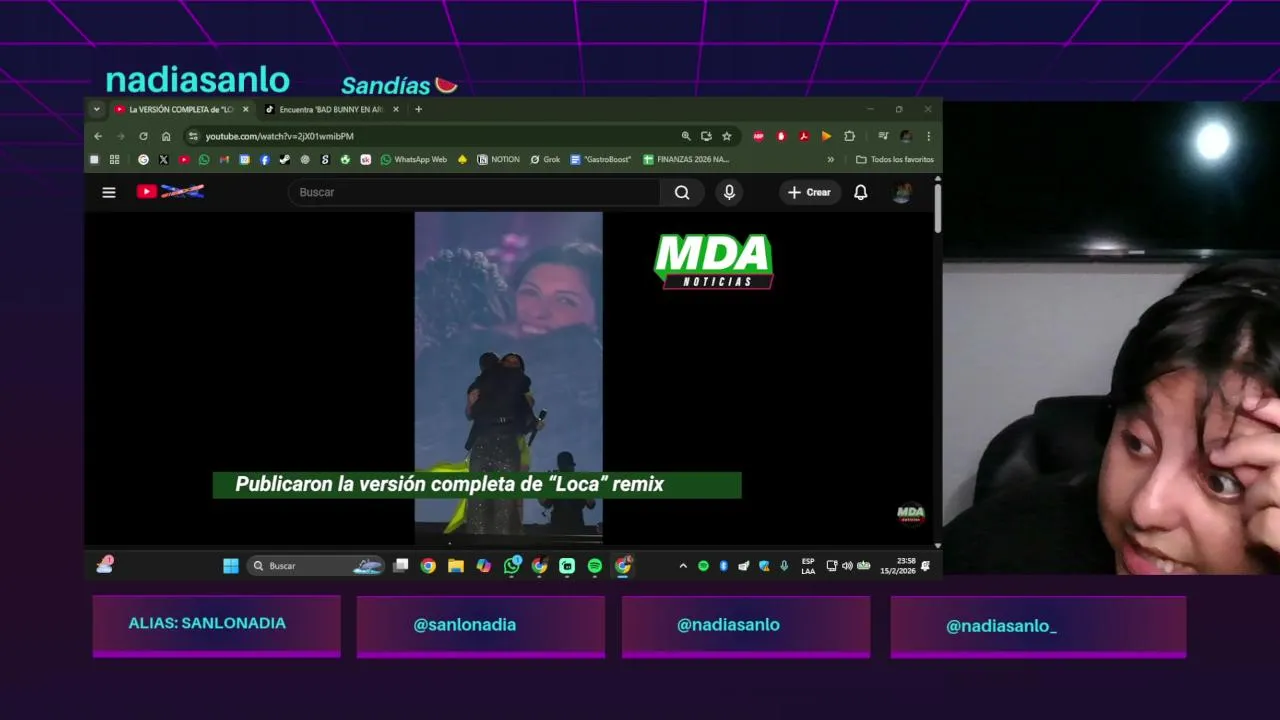Screen dimensions: 1280x720
Task: Open the YouTube account avatar menu
Action: [x=902, y=192]
